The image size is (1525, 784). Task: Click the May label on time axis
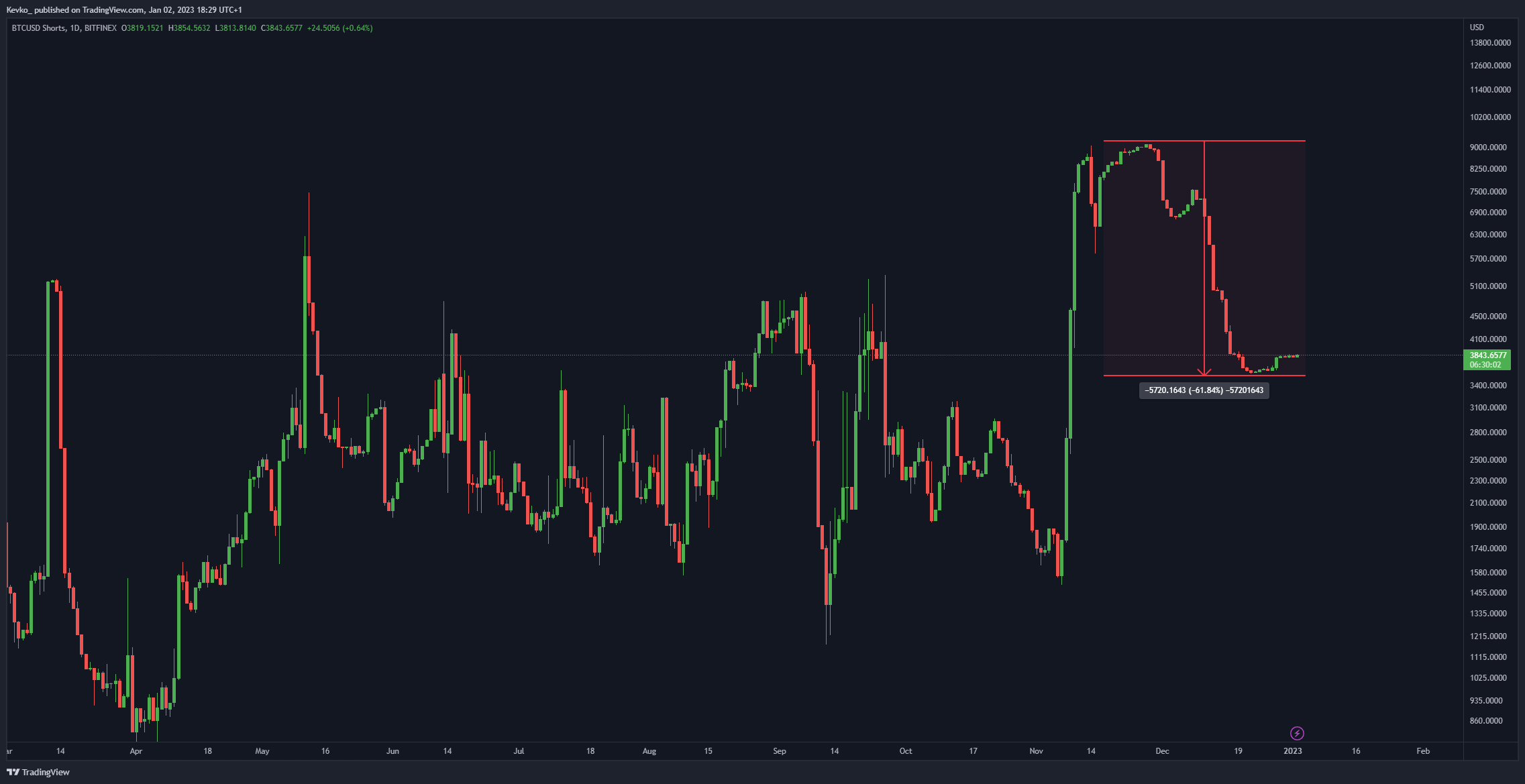tap(262, 751)
